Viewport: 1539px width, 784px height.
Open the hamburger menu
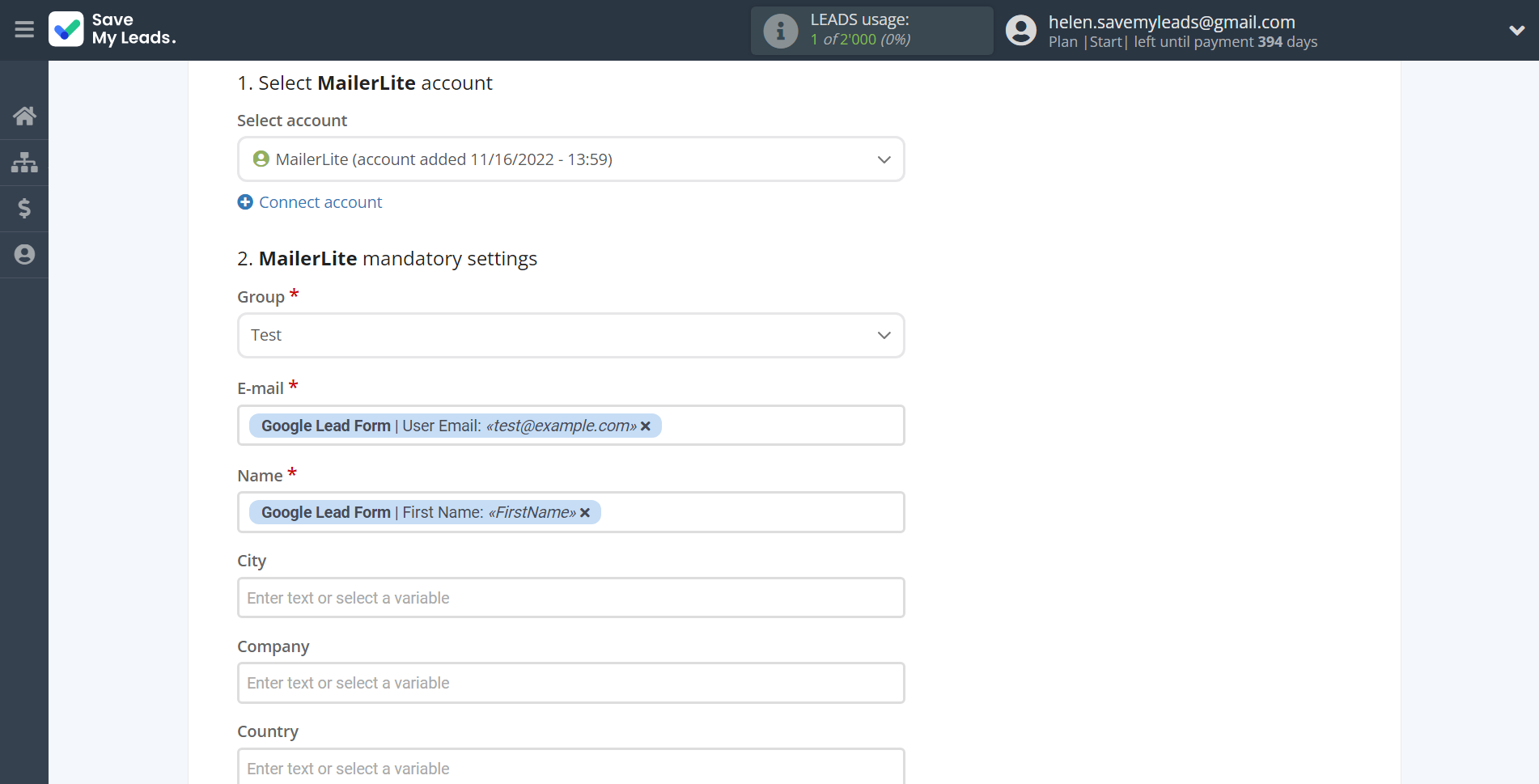[x=24, y=30]
